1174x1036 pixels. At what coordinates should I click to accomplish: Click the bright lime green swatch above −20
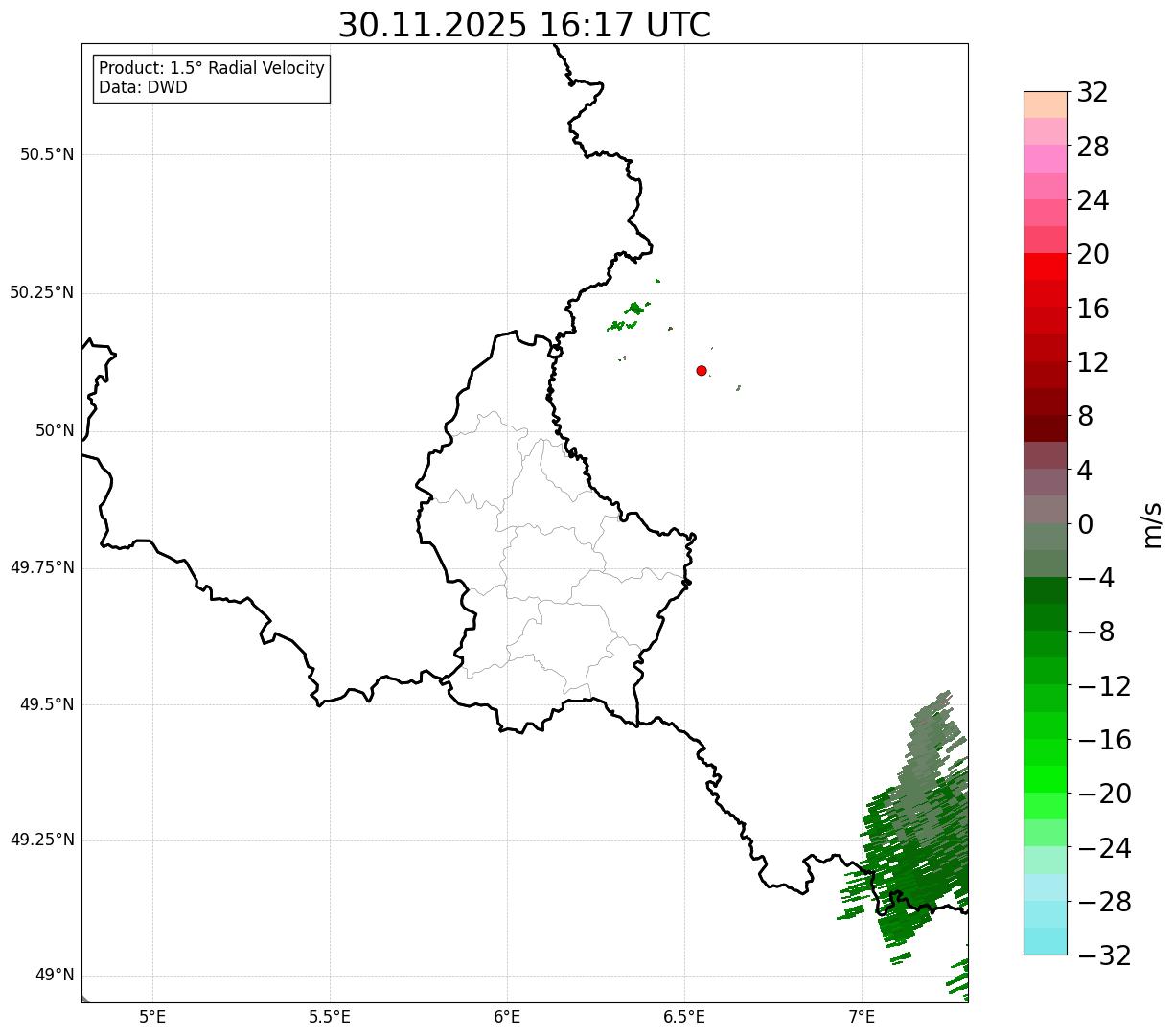[x=1046, y=779]
